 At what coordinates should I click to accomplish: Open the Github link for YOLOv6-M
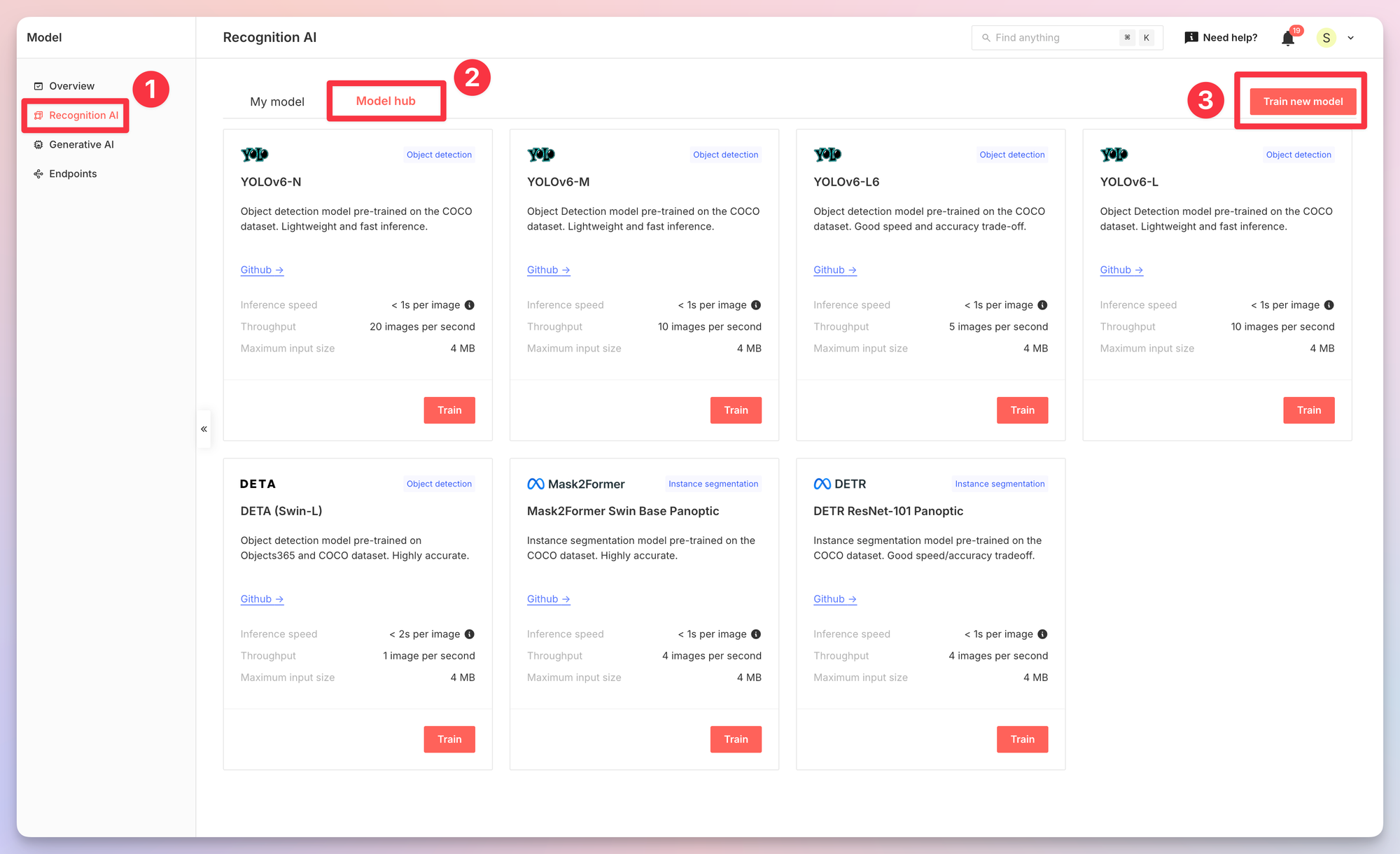[x=548, y=270]
